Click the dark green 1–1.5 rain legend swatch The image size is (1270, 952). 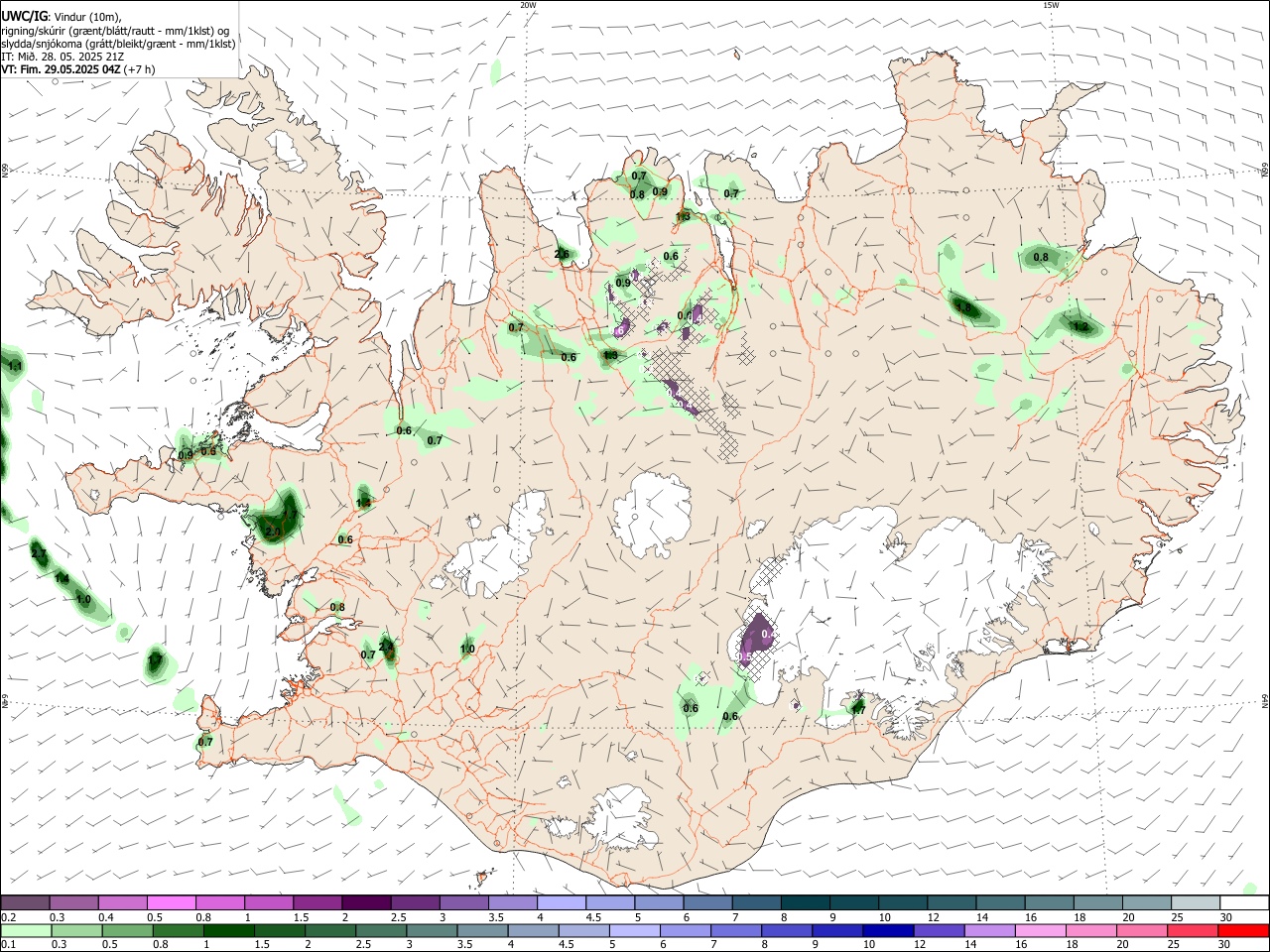pyautogui.click(x=228, y=931)
